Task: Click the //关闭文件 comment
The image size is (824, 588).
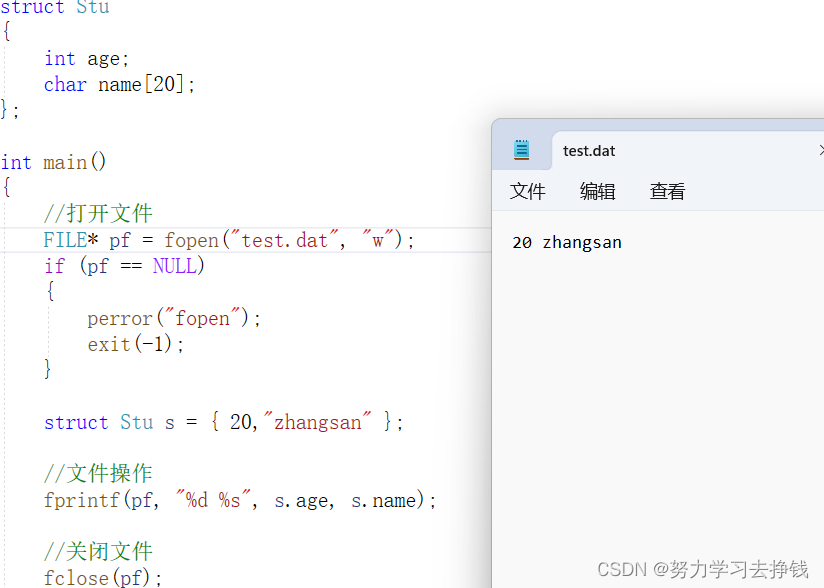Action: (98, 551)
